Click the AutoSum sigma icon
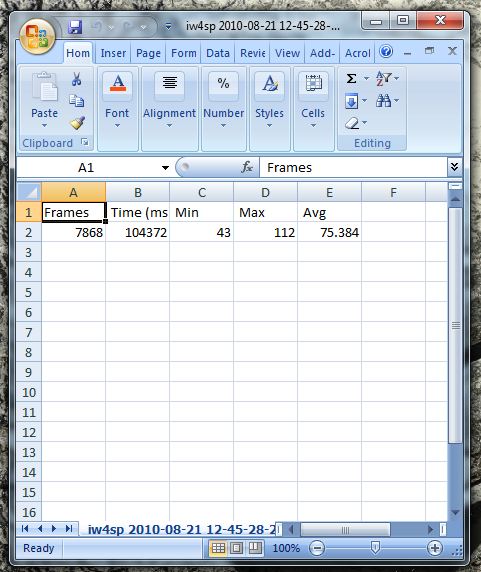This screenshot has height=572, width=481. point(351,78)
